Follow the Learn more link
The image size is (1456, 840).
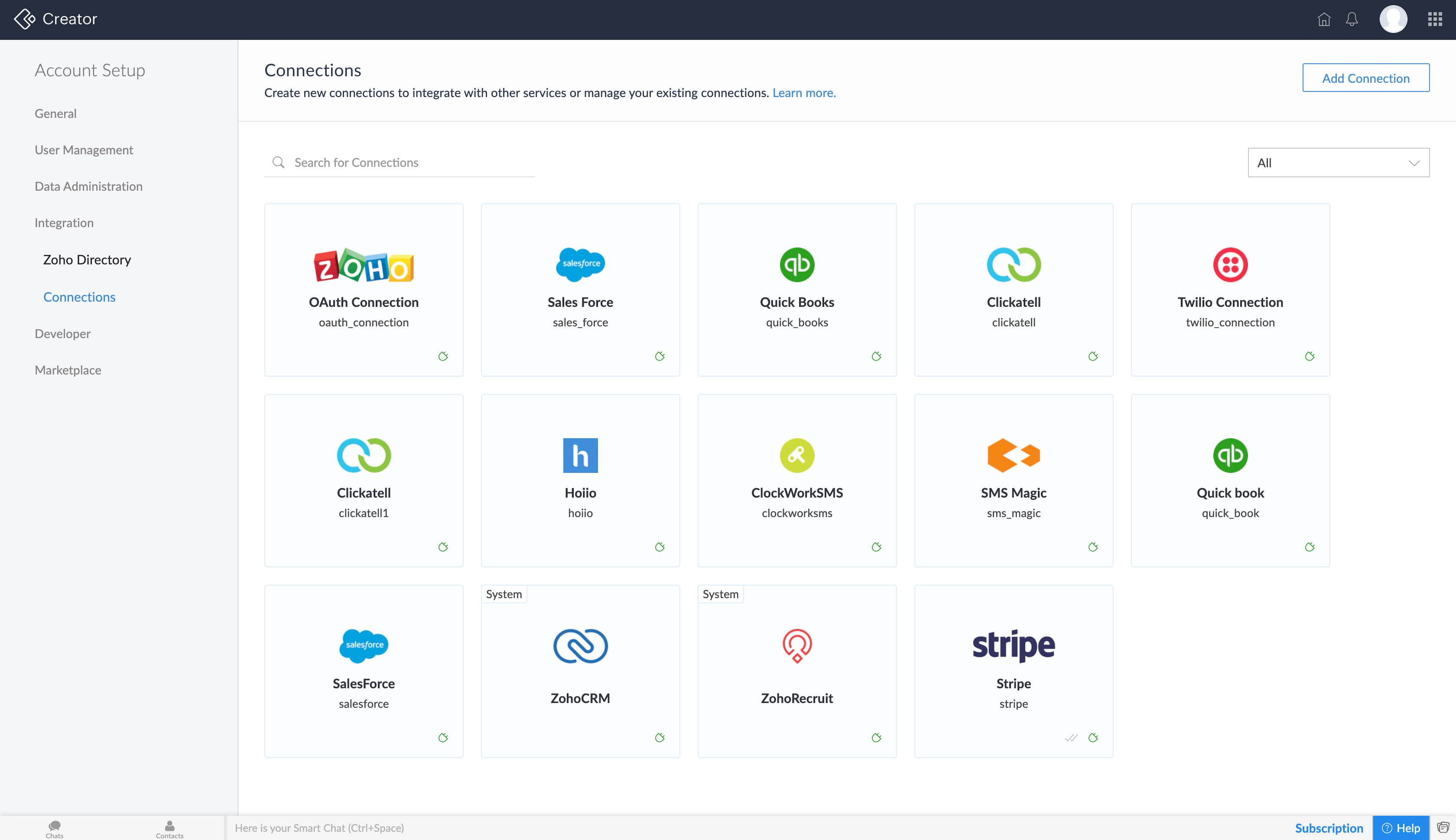pos(804,92)
